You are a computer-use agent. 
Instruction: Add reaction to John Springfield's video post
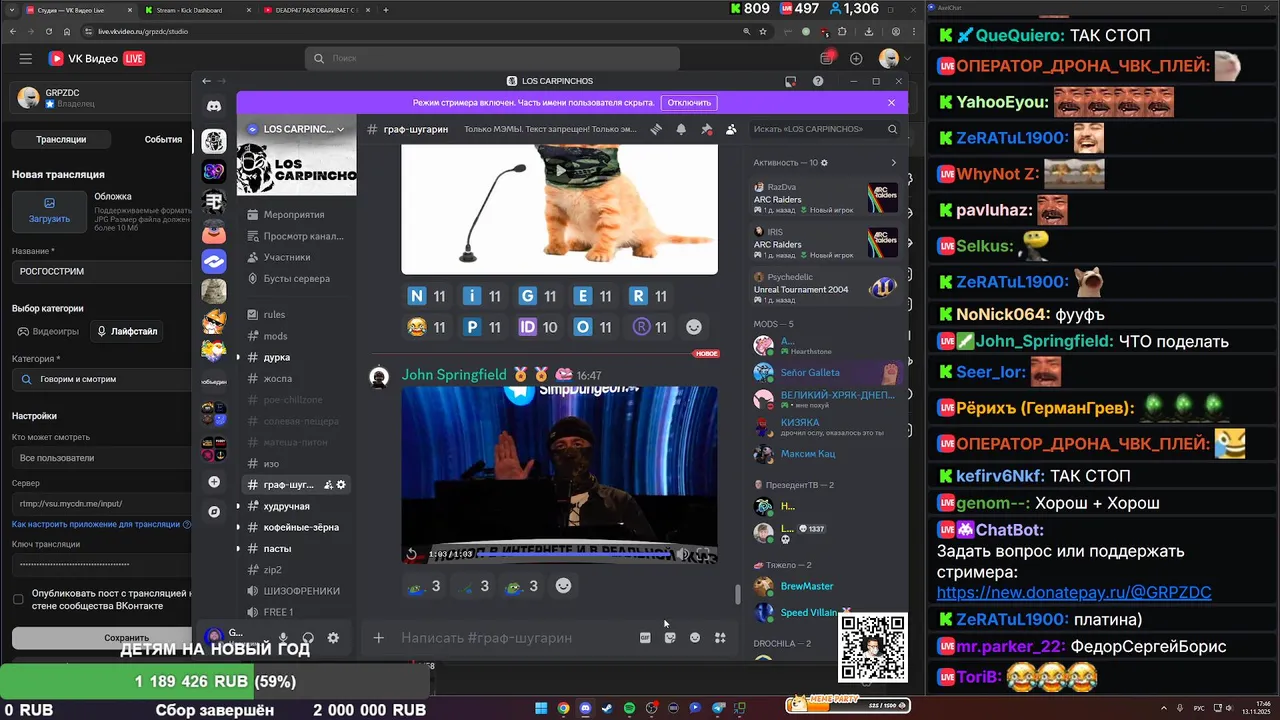tap(564, 586)
